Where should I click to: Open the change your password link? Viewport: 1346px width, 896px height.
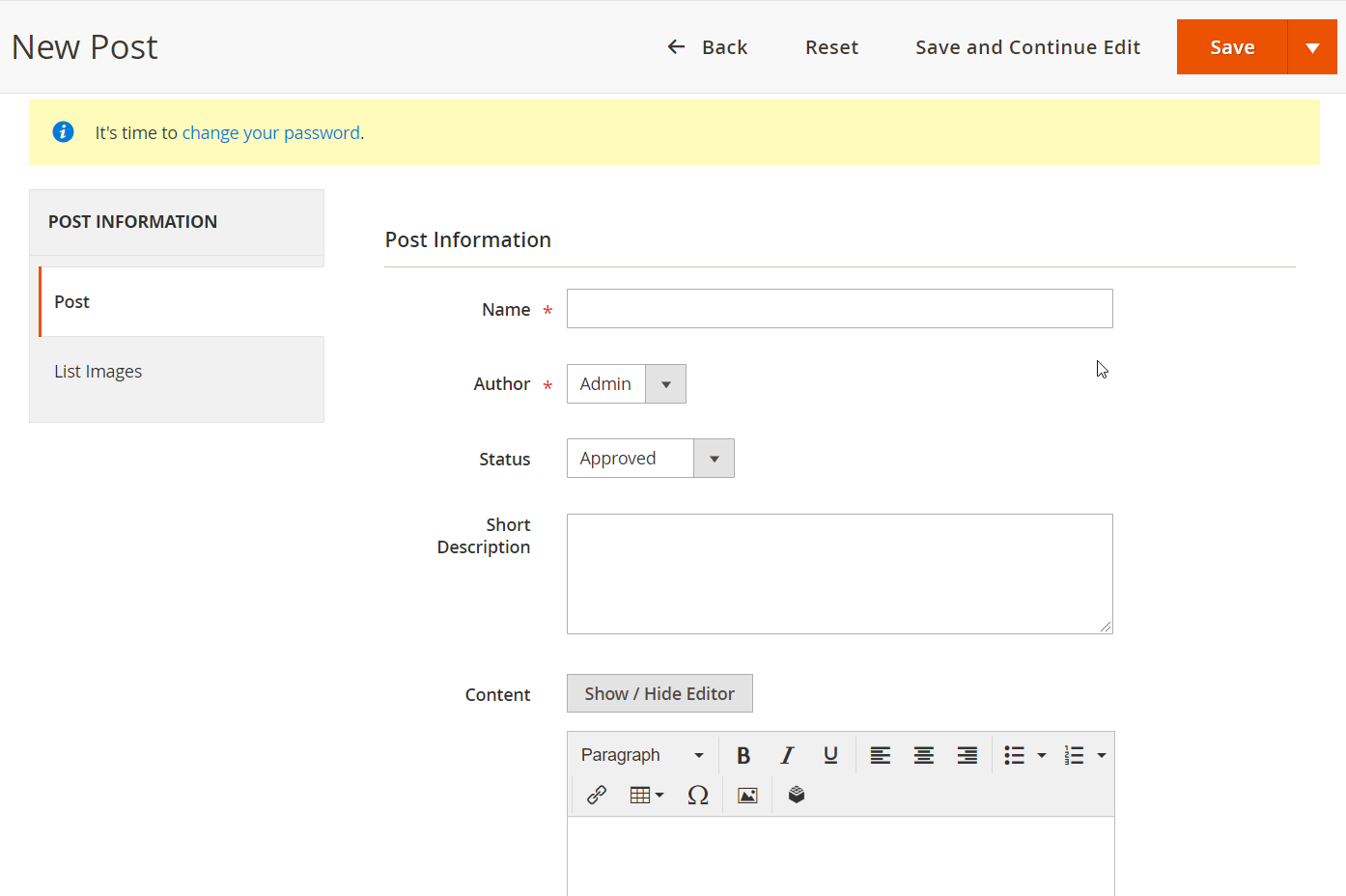pos(271,132)
